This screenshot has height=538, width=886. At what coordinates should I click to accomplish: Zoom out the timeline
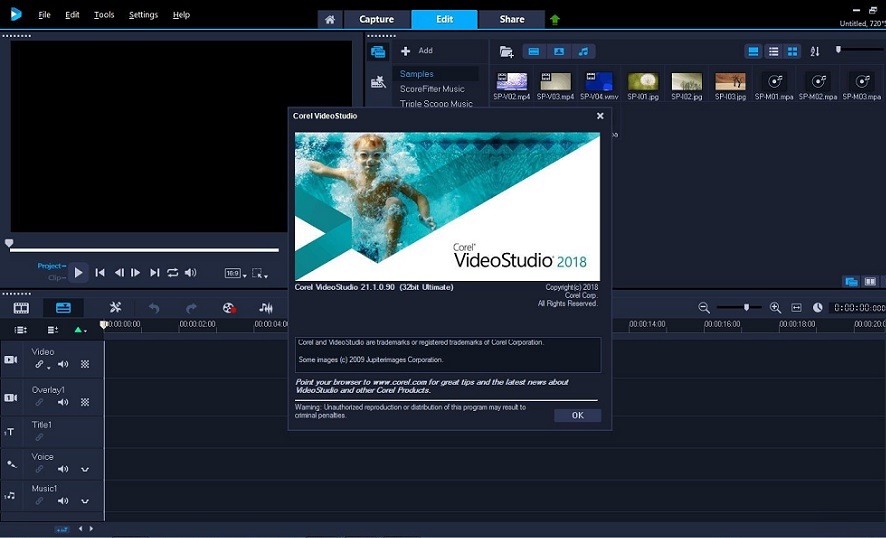click(x=703, y=308)
